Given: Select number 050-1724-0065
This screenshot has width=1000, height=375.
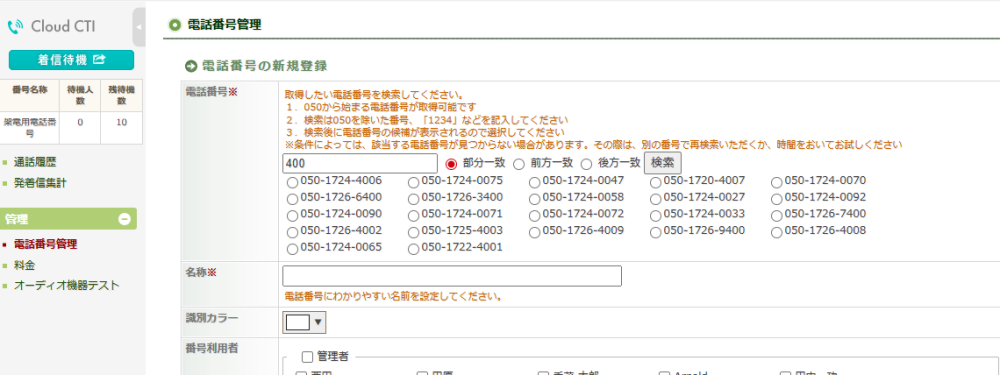Looking at the screenshot, I should click(292, 249).
